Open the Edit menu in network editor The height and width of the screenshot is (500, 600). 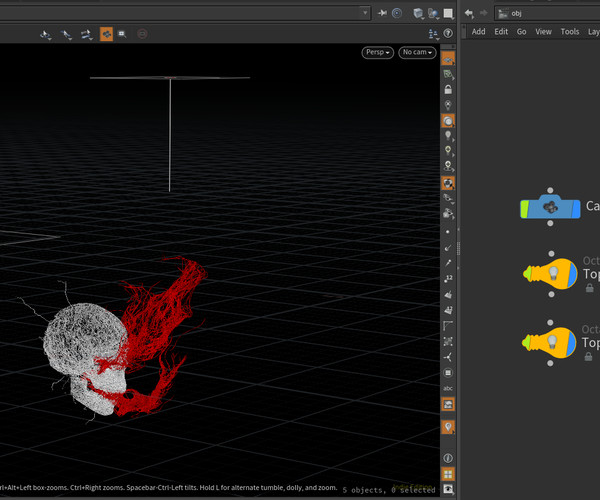tap(501, 32)
